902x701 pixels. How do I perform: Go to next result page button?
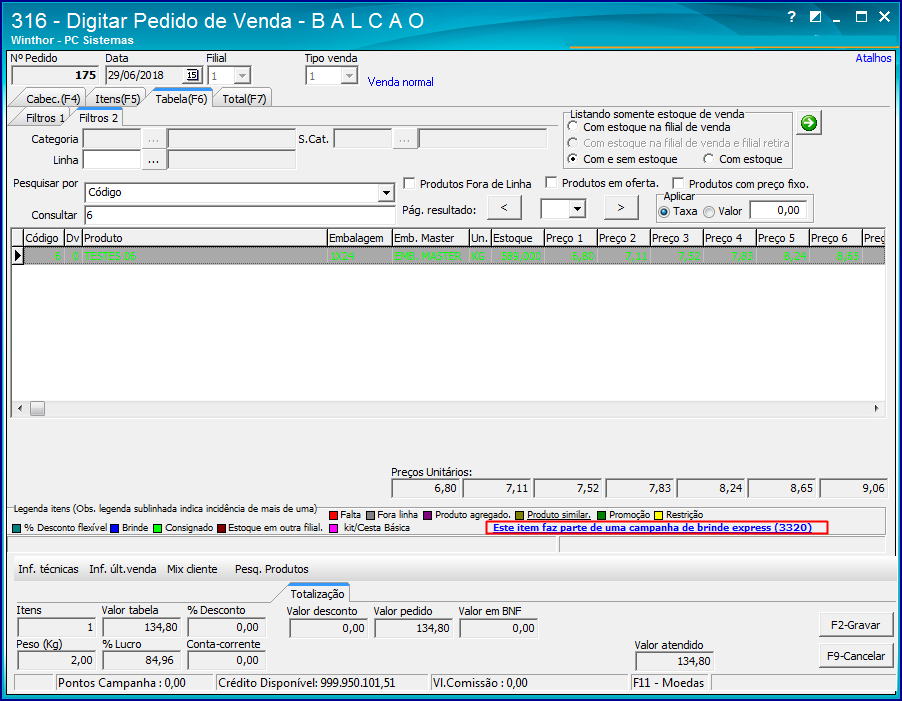pyautogui.click(x=621, y=208)
